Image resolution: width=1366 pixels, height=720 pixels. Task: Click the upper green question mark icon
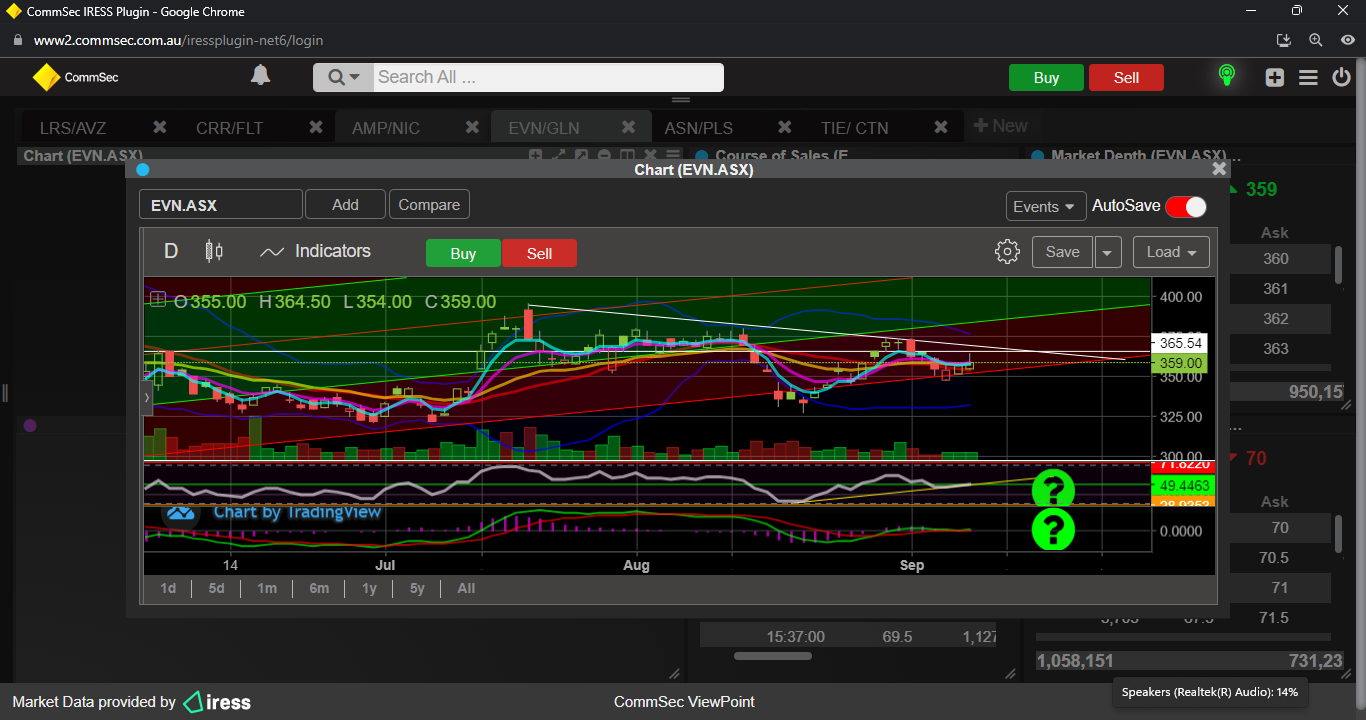pyautogui.click(x=1052, y=489)
